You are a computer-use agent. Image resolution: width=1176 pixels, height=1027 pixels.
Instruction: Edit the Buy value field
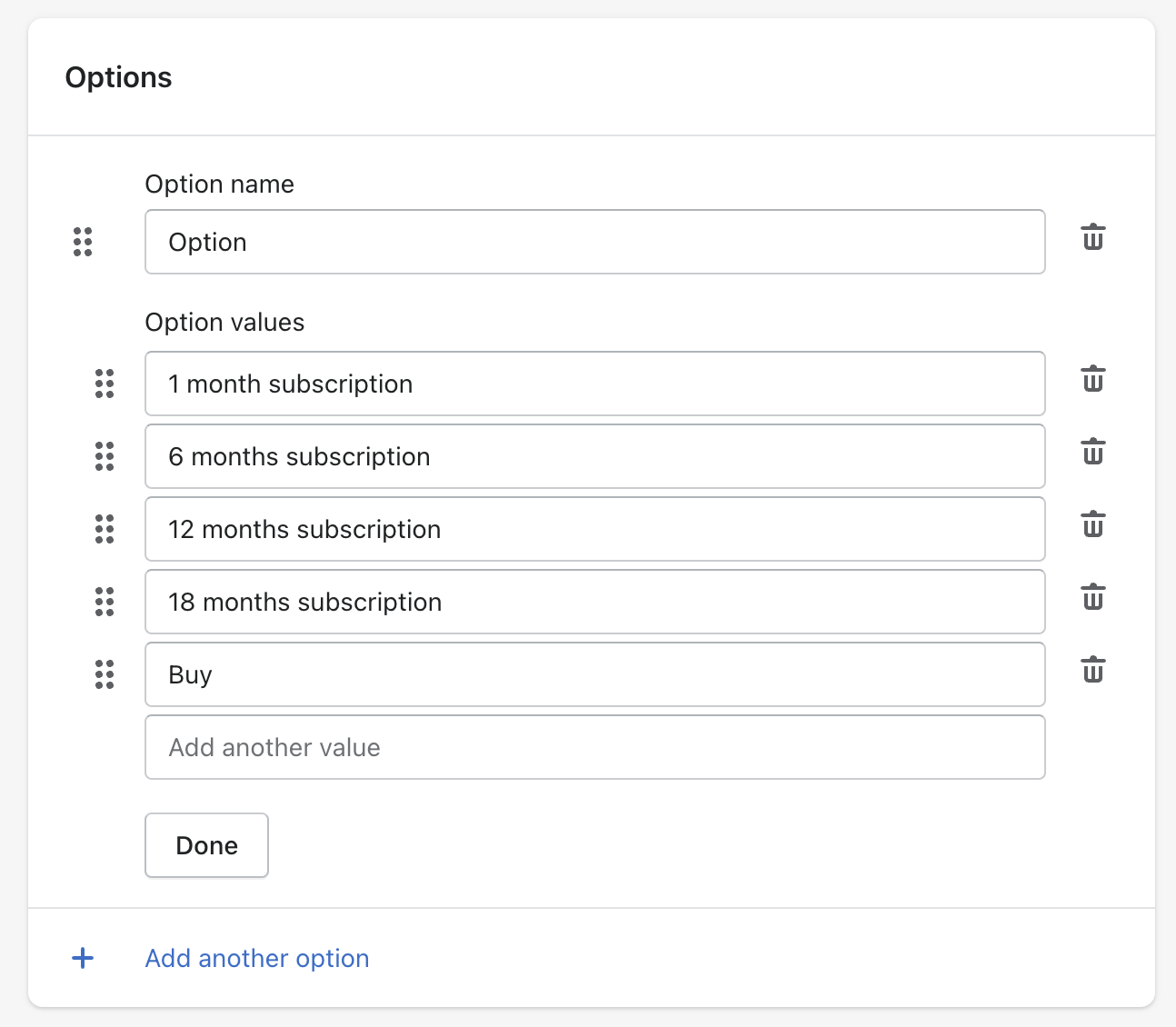595,674
